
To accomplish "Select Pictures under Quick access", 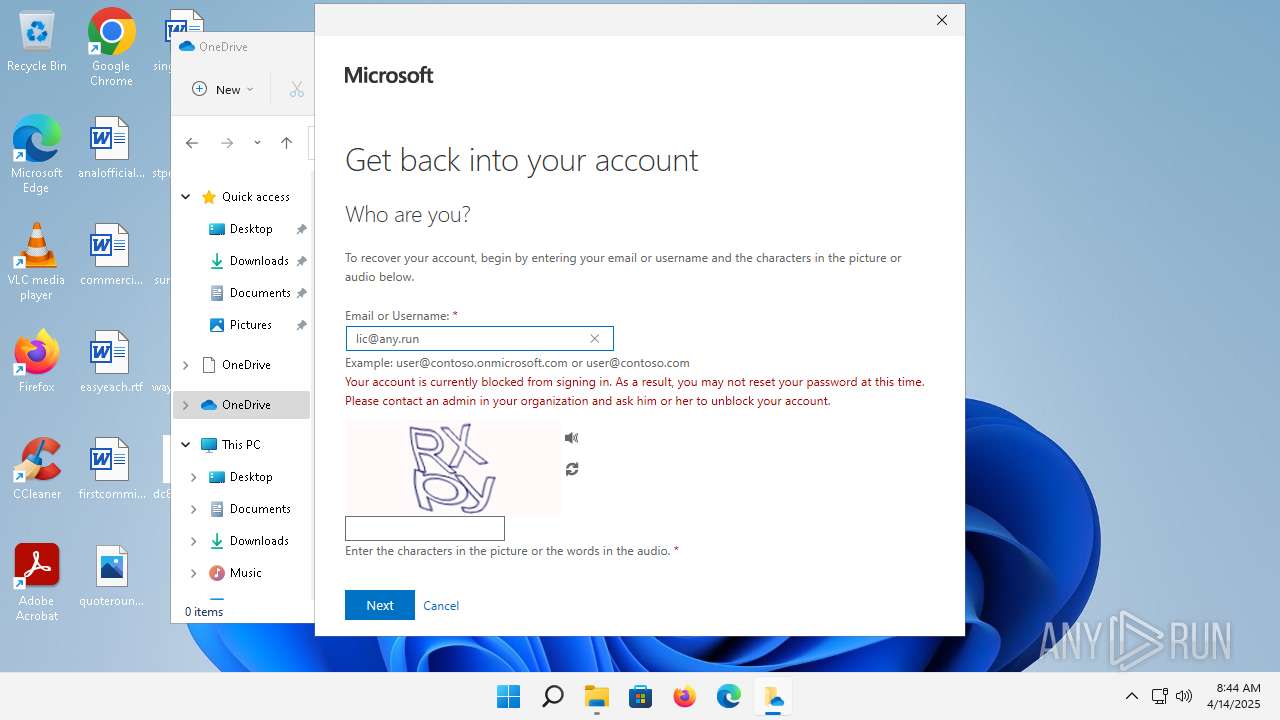I will pyautogui.click(x=250, y=325).
